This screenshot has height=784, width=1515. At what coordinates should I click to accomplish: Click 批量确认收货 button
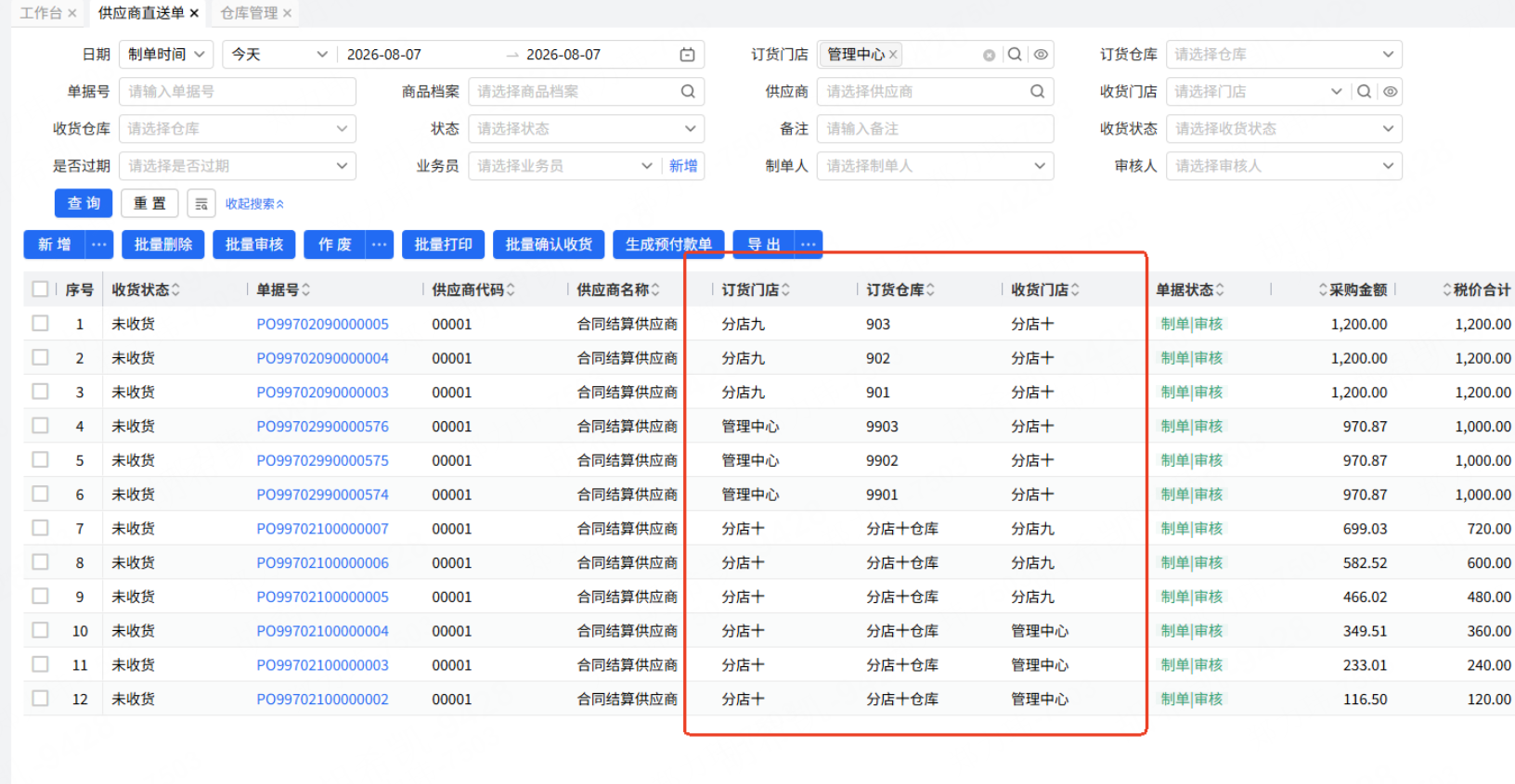(549, 244)
